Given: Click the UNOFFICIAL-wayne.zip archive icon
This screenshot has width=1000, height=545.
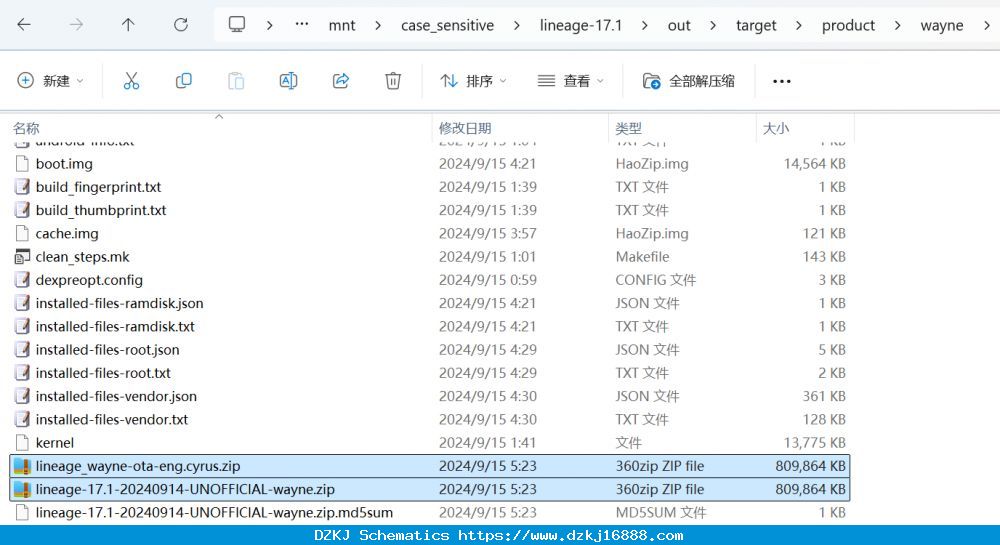Looking at the screenshot, I should point(22,490).
